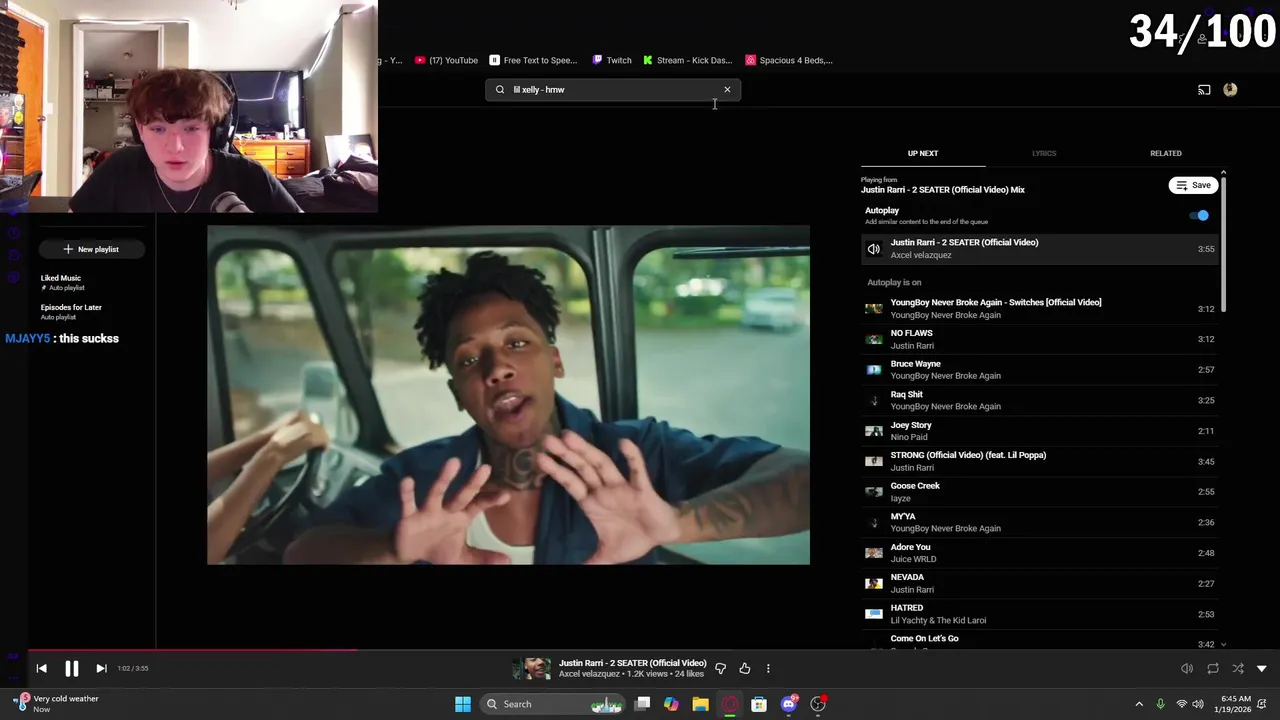
Task: Click the Bruce Wayne song thumbnail
Action: tap(874, 370)
